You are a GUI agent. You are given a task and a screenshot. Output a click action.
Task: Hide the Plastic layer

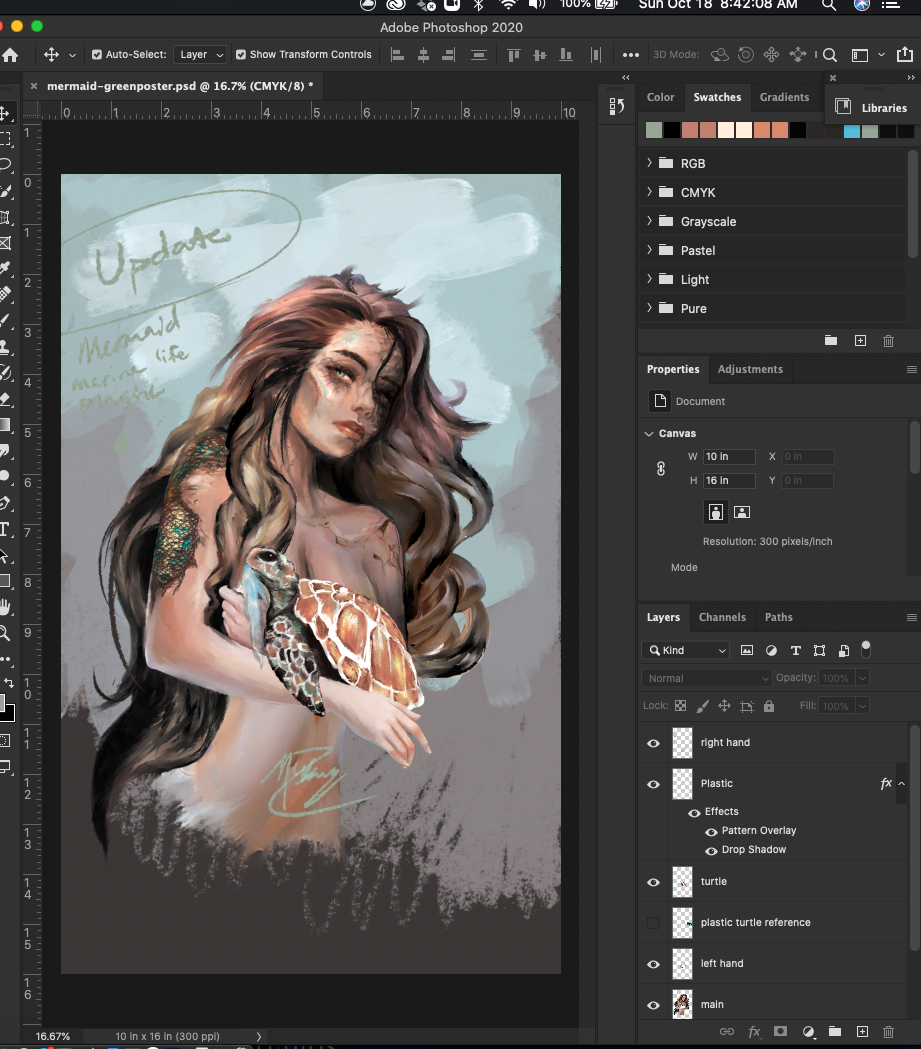653,784
